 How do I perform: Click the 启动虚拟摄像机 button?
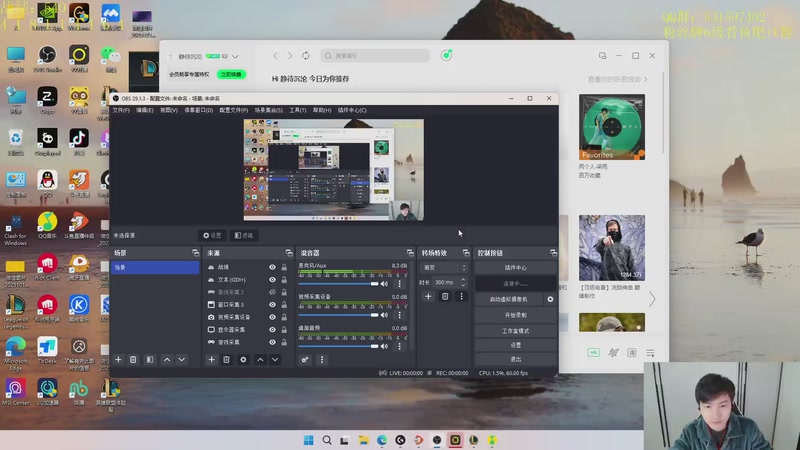click(509, 299)
